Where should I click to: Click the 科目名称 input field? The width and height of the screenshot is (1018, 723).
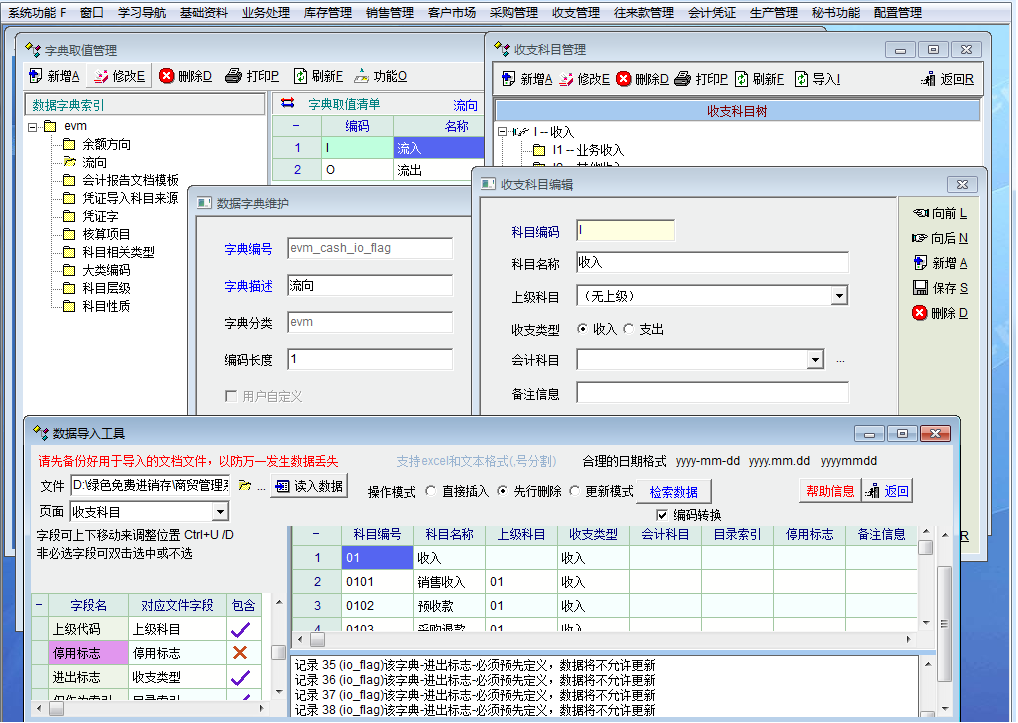712,262
